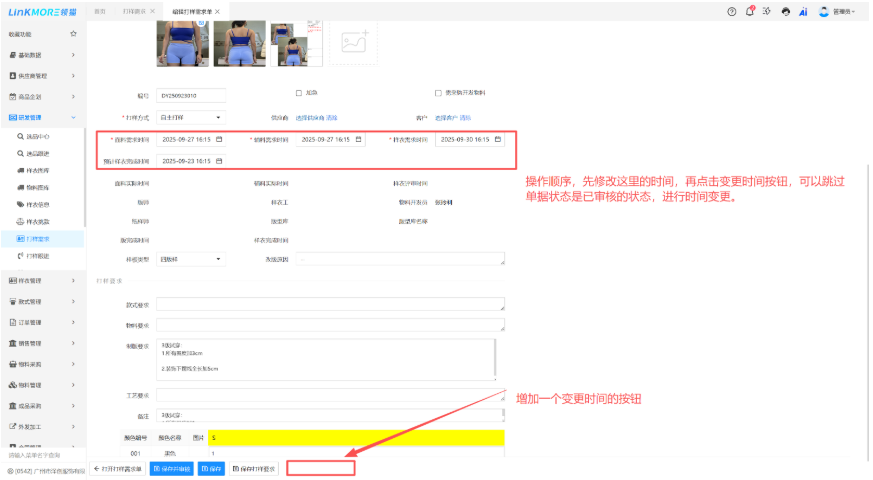Screen dimensions: 873x480
Task: Open calendar picker for 面料需求时间
Action: pyautogui.click(x=220, y=139)
